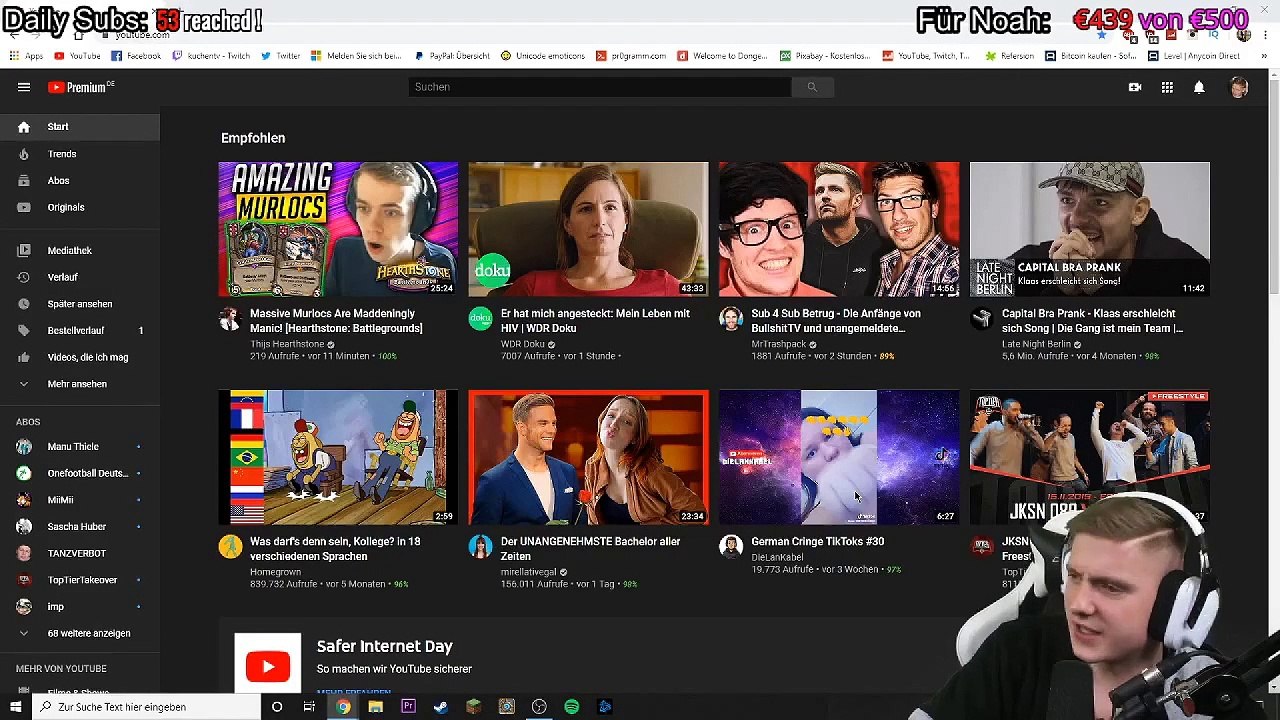Open imp channel subscription

click(x=80, y=607)
